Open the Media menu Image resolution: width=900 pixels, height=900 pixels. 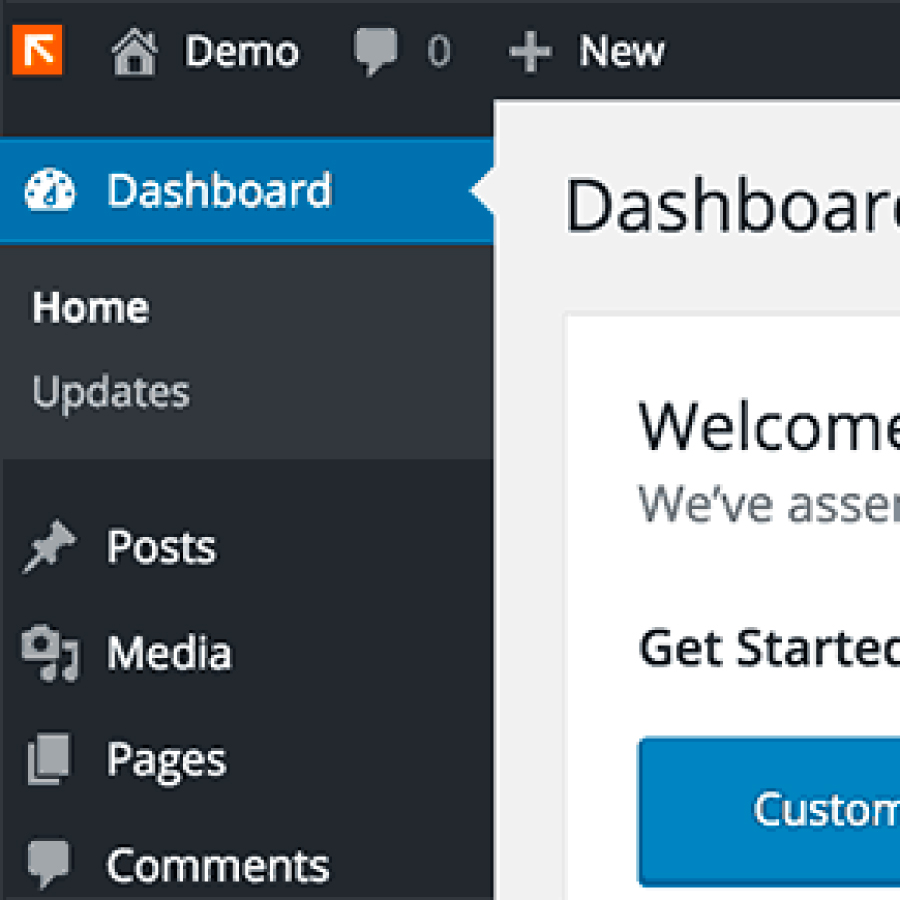pyautogui.click(x=169, y=653)
